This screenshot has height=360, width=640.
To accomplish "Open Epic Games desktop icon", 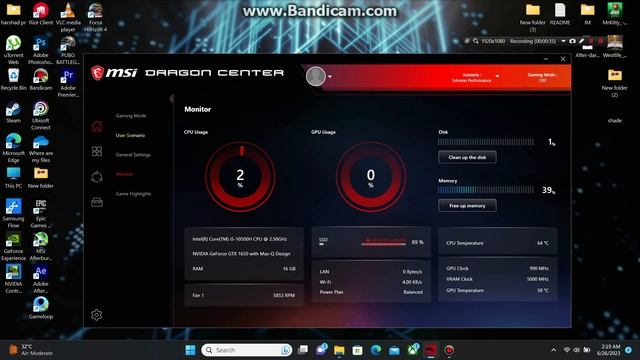I will pyautogui.click(x=41, y=213).
